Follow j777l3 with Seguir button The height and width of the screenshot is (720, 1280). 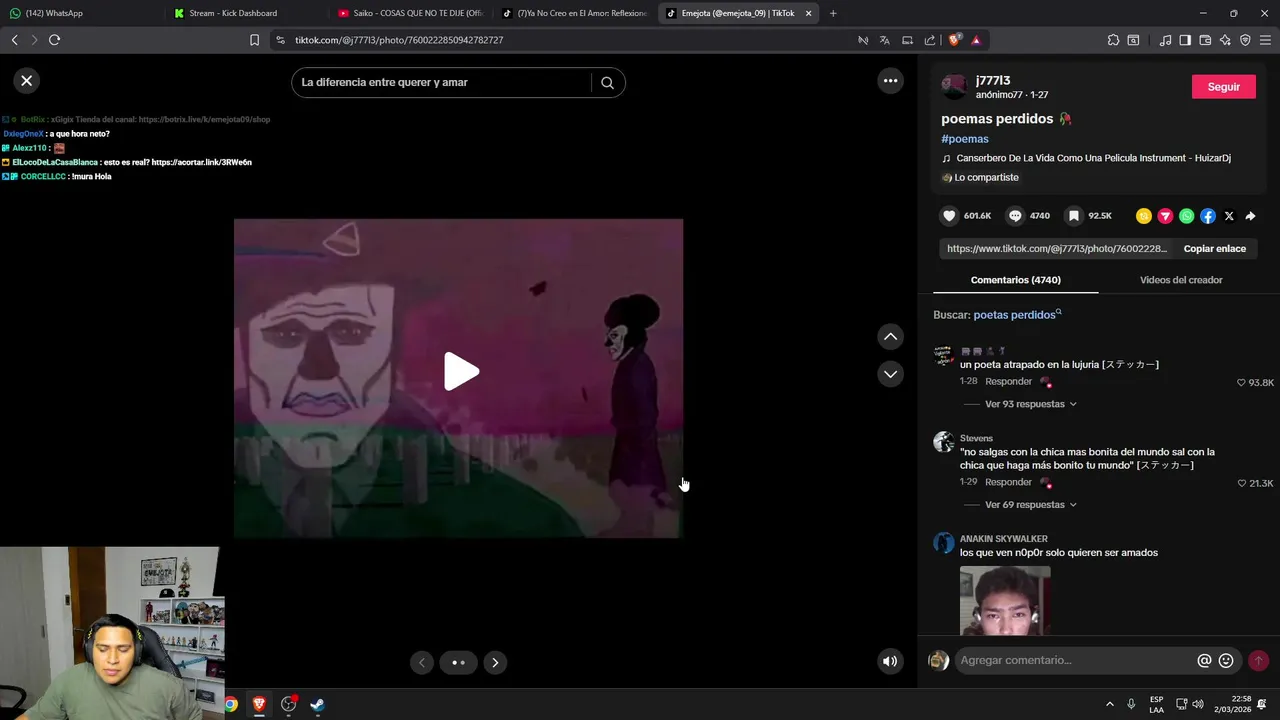coord(1223,87)
